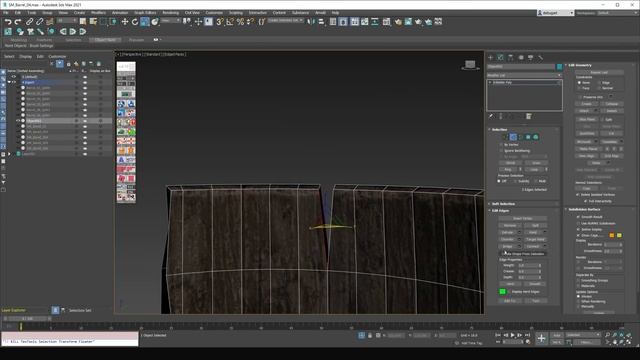The height and width of the screenshot is (360, 640).
Task: Click the Bridge button in Edit Edges
Action: coord(507,247)
